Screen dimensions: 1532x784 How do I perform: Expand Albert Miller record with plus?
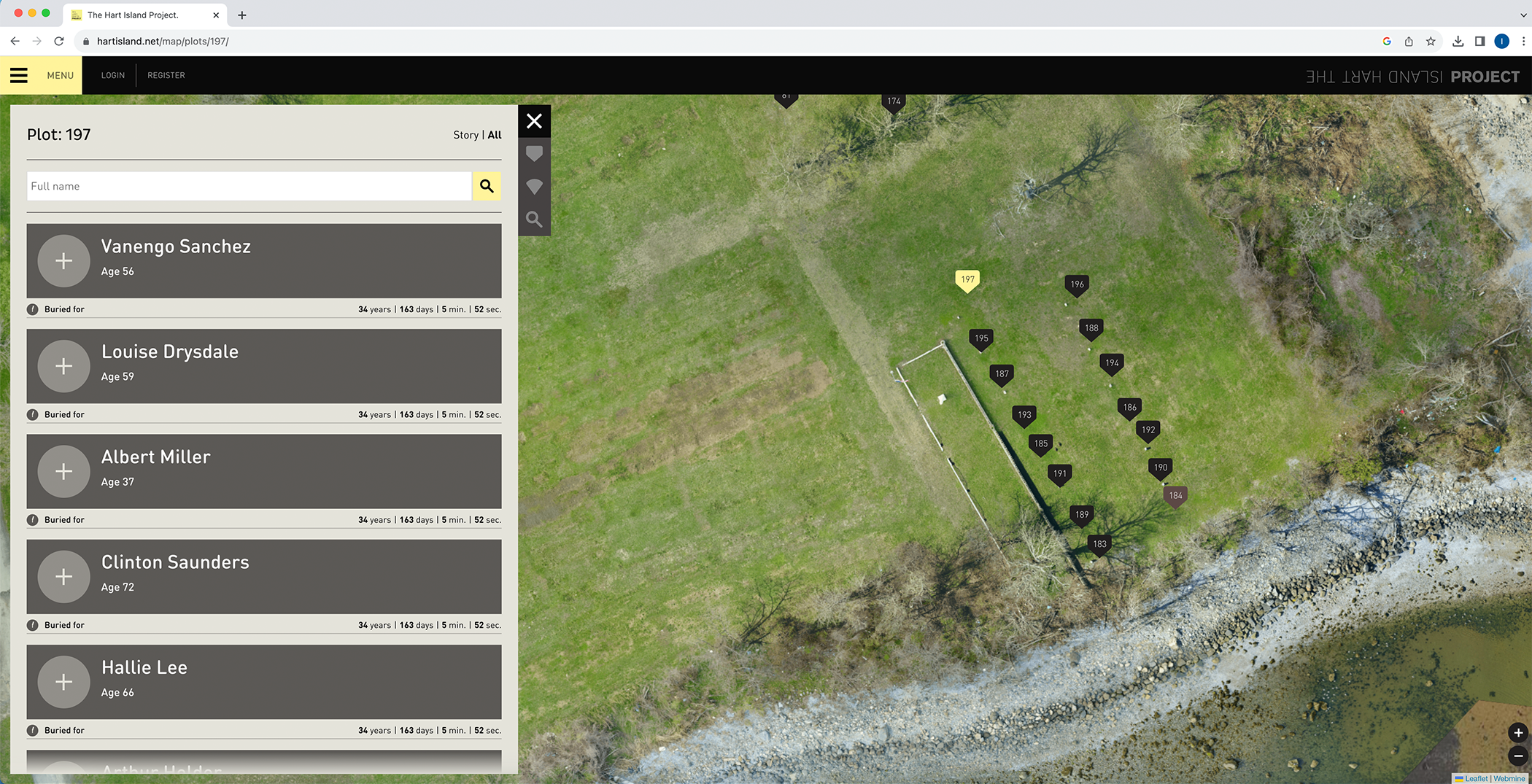pyautogui.click(x=63, y=471)
